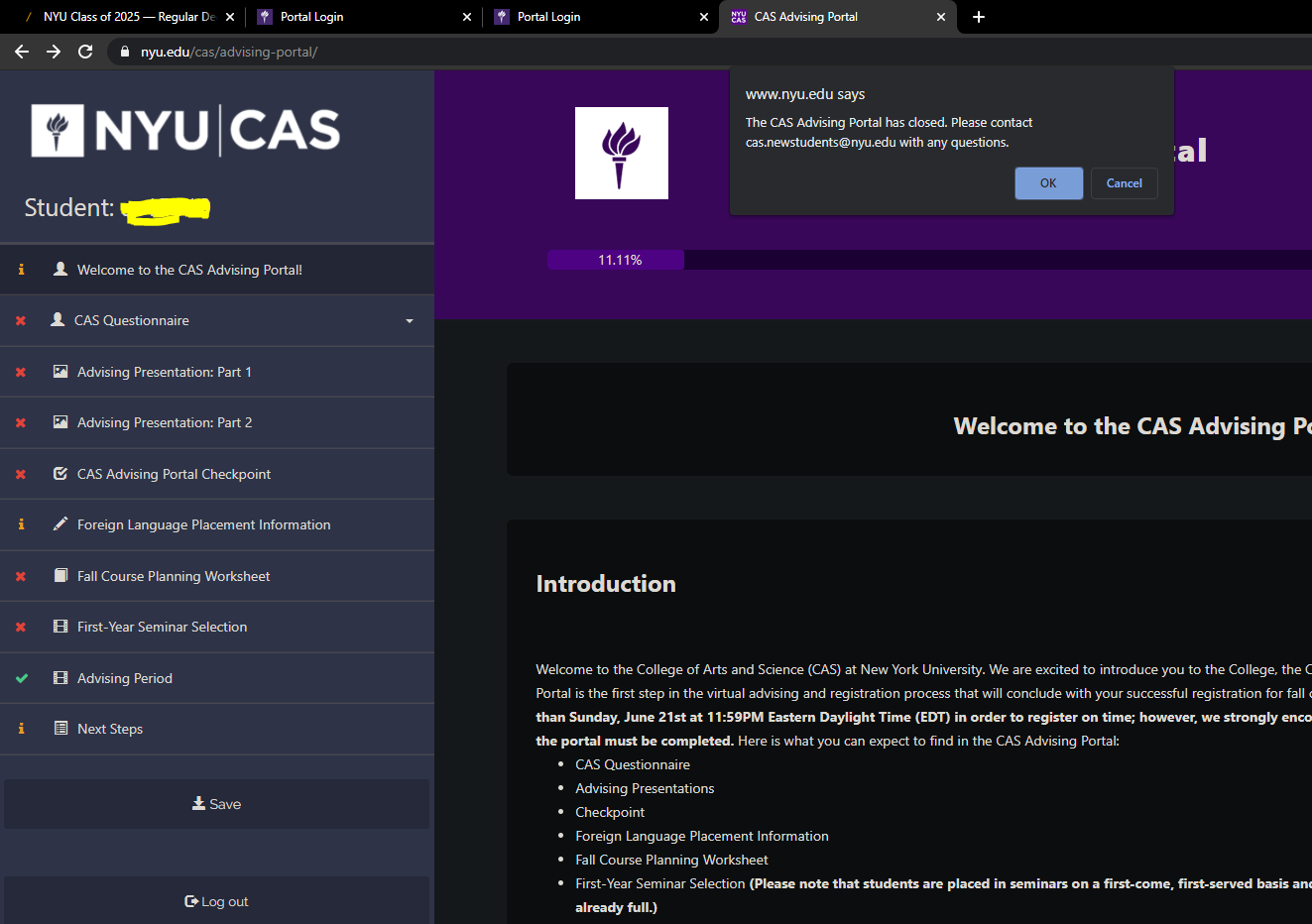The width and height of the screenshot is (1312, 924).
Task: Open a new browser tab
Action: coord(979,17)
